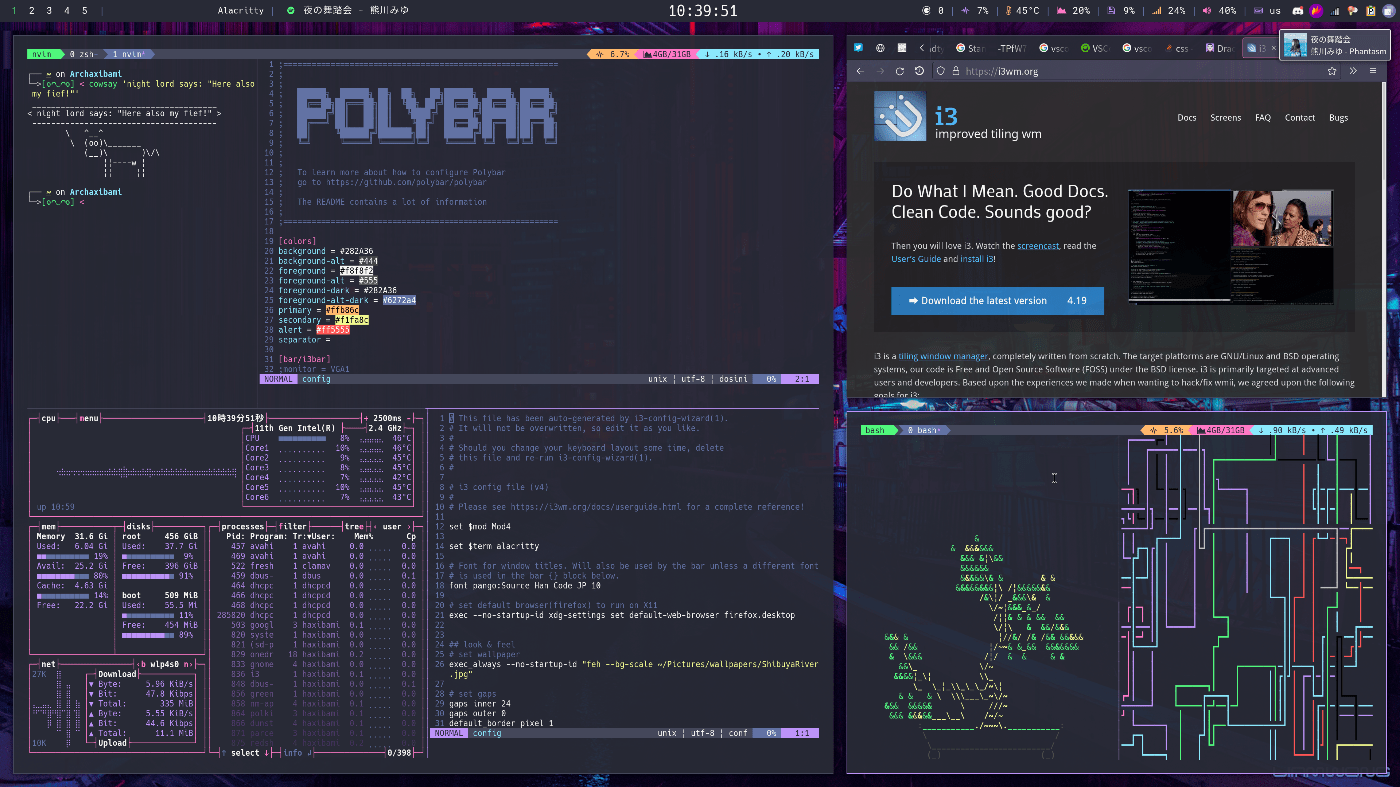Click the page reload icon in Firefox
The image size is (1400, 787).
[x=899, y=71]
